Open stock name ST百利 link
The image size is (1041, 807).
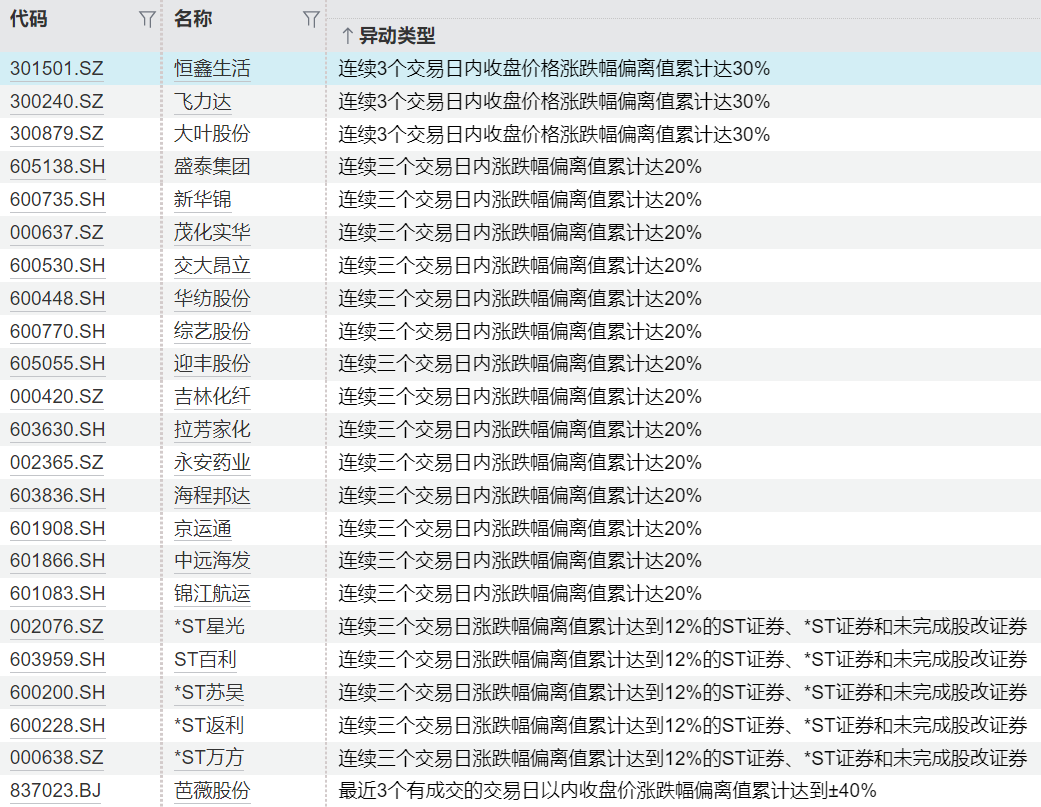pyautogui.click(x=205, y=660)
